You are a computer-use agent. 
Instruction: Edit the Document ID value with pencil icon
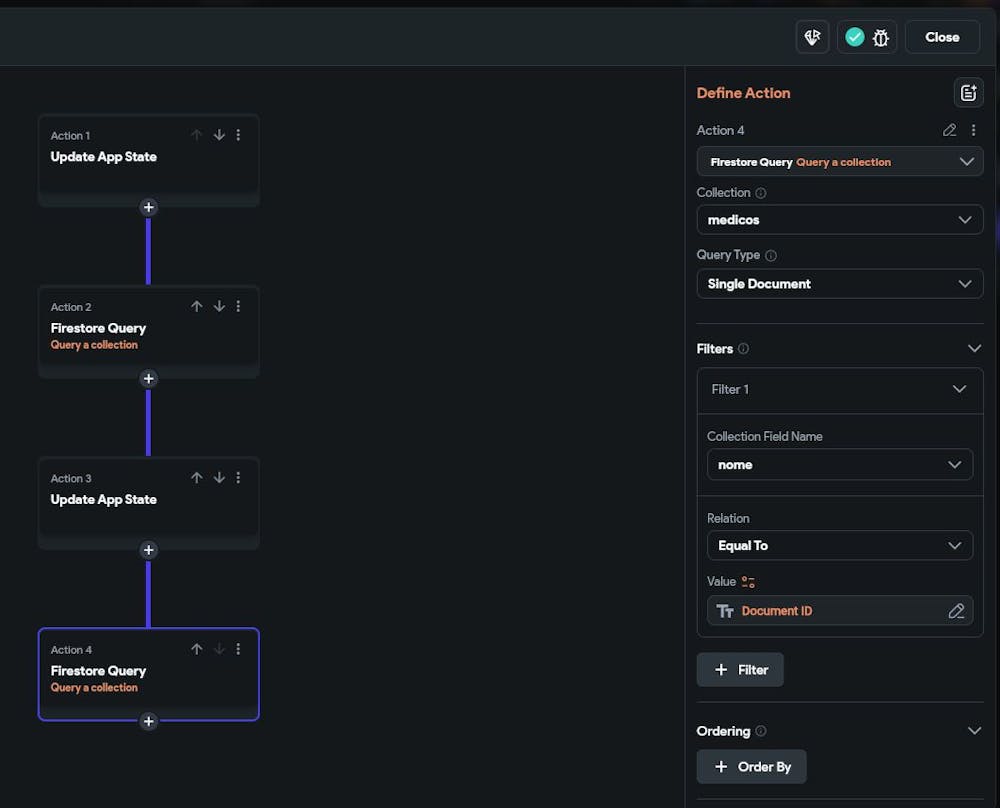pyautogui.click(x=956, y=611)
